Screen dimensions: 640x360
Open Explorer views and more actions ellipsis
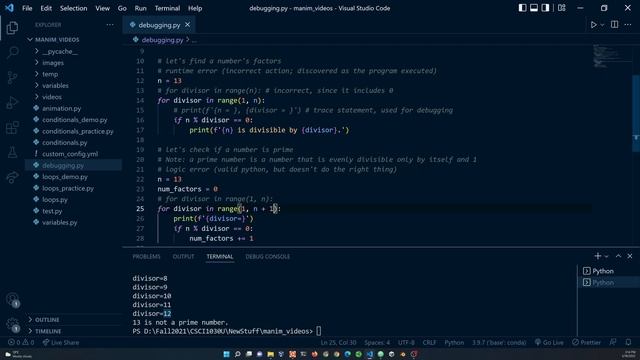110,25
